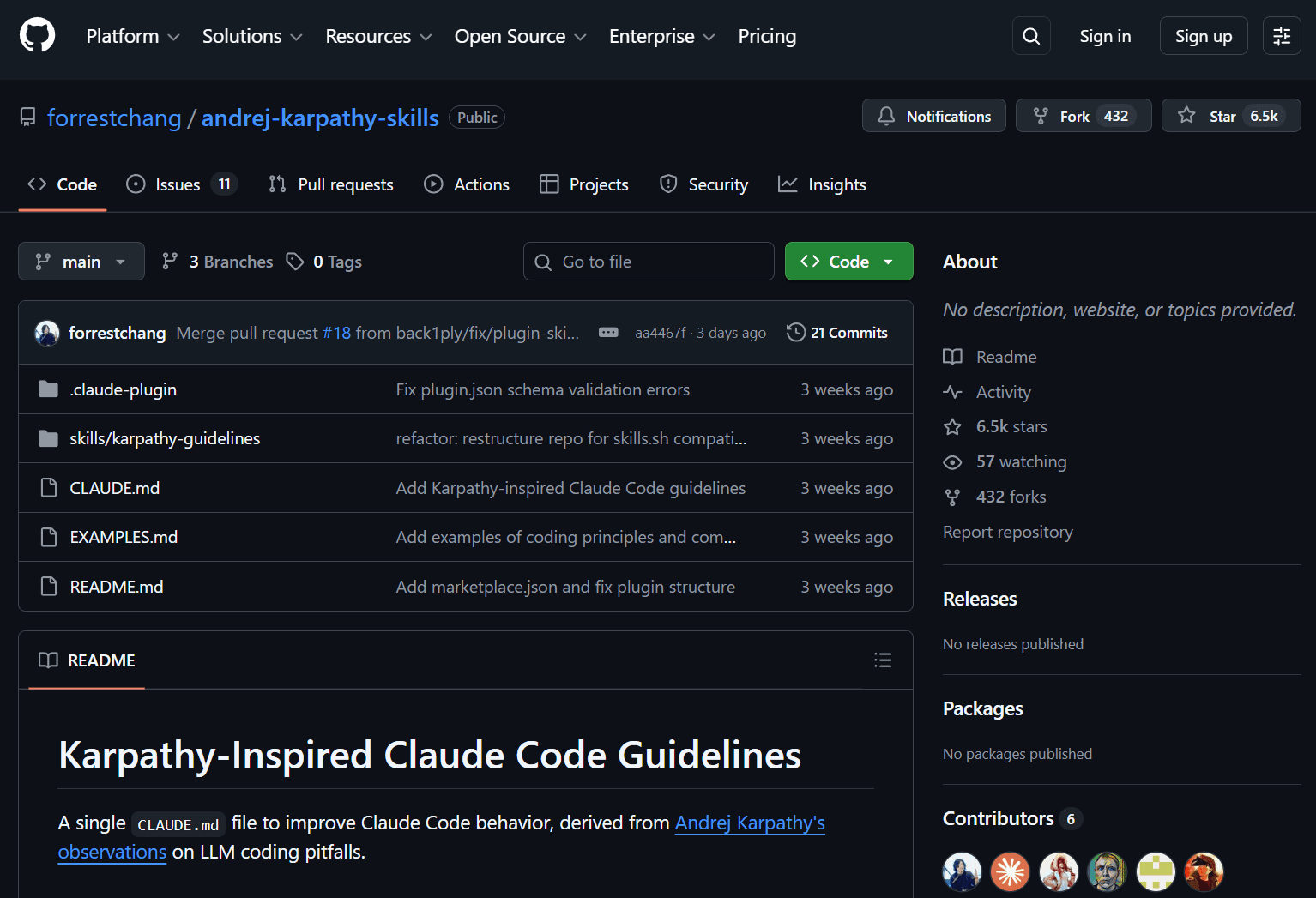The width and height of the screenshot is (1316, 898).
Task: Click the Go to file search field
Action: click(x=649, y=262)
